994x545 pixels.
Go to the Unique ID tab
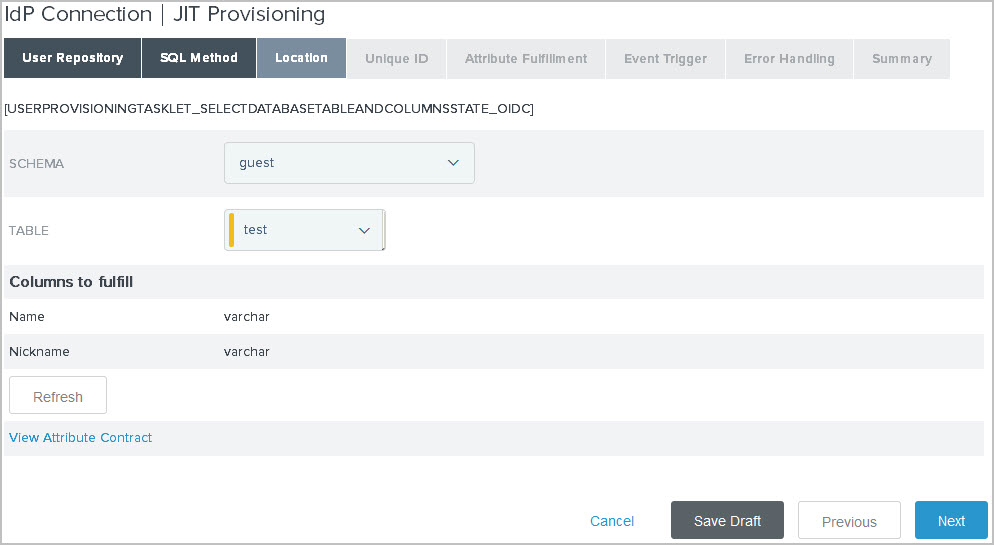click(x=396, y=59)
